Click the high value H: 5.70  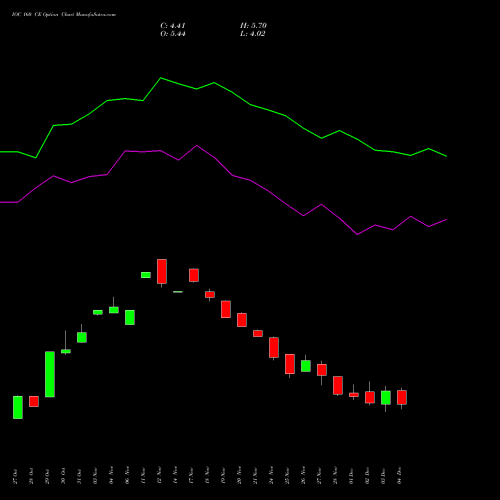coord(253,26)
